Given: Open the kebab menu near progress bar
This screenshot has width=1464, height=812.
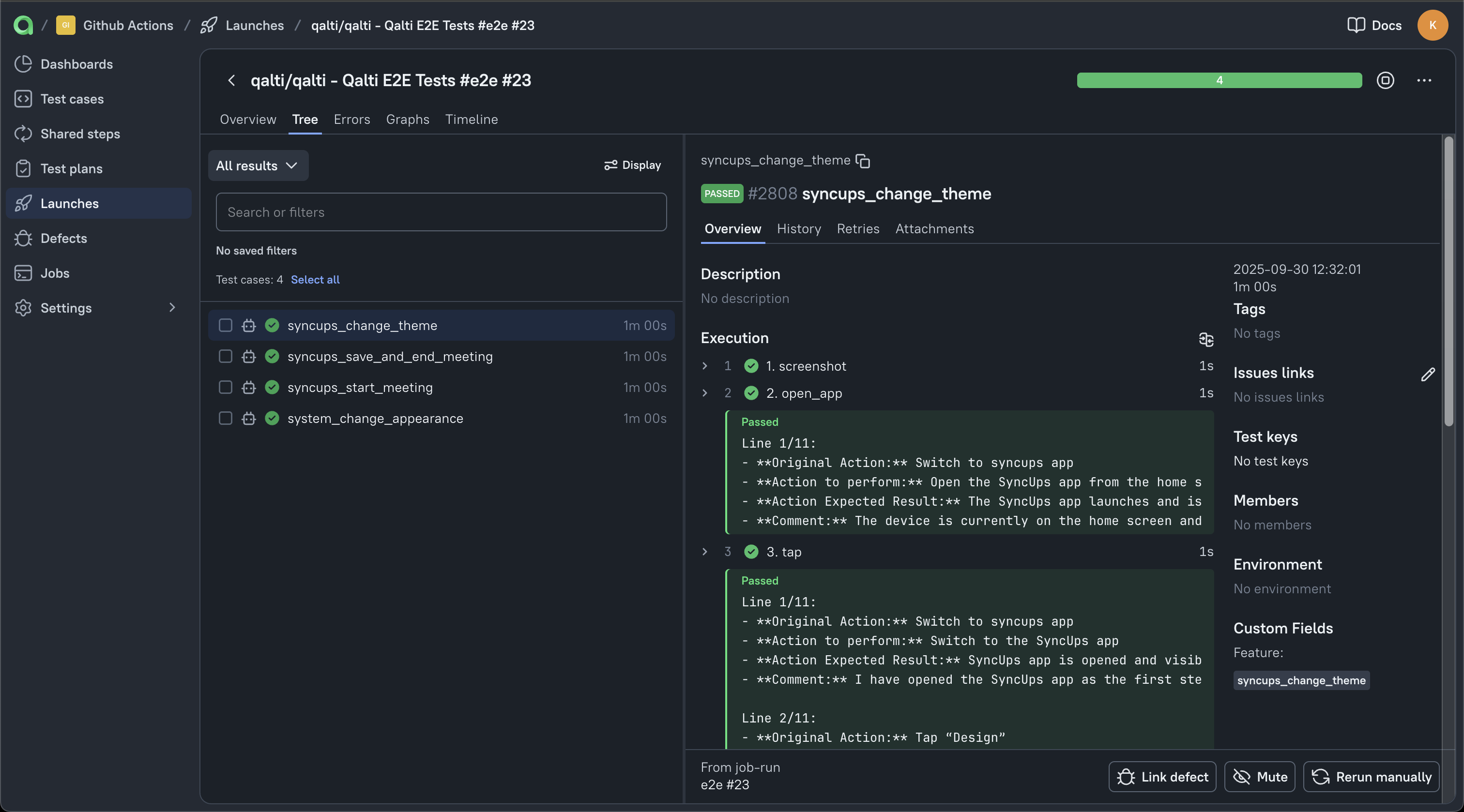Looking at the screenshot, I should pos(1425,80).
